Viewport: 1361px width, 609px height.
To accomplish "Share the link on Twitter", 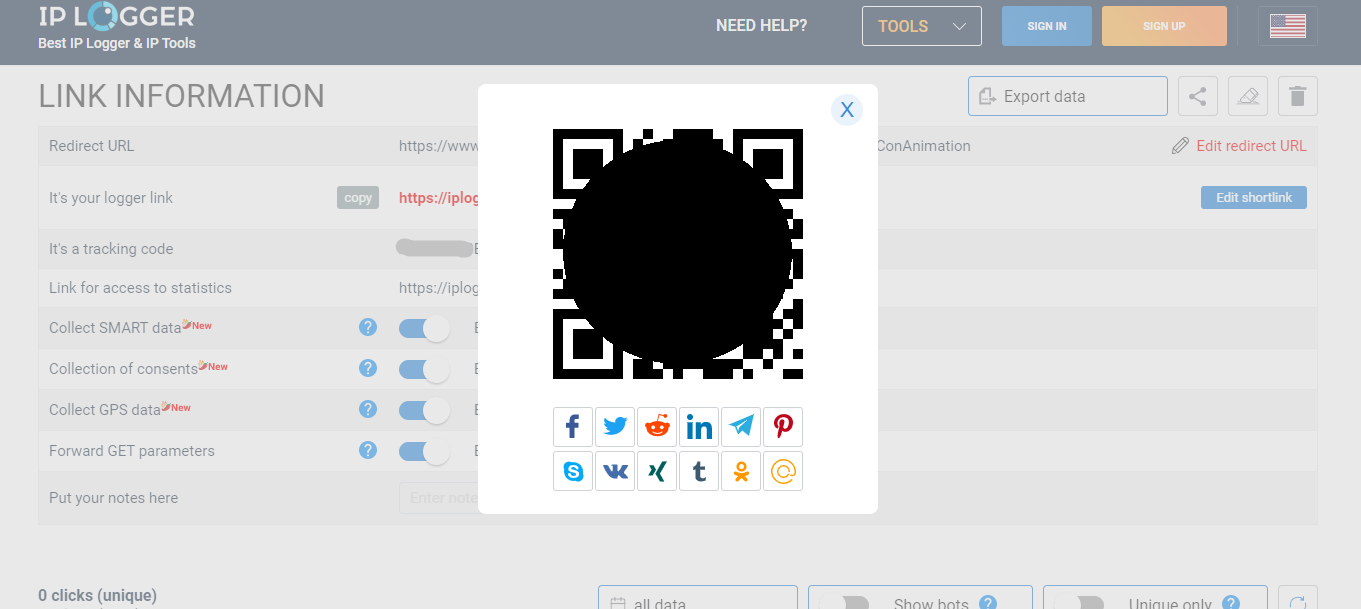I will coord(615,427).
